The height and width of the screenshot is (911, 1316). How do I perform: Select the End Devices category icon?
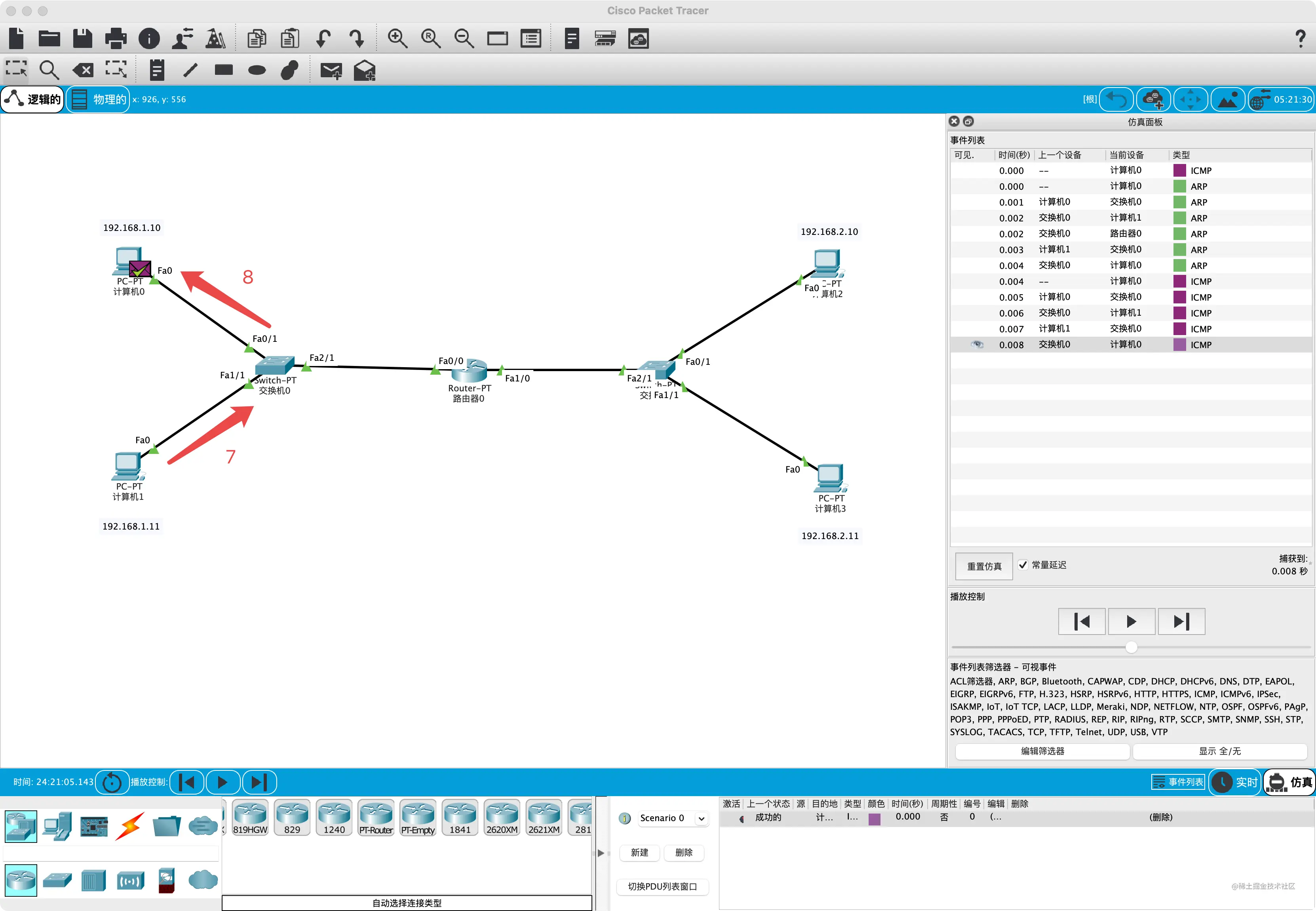coord(58,826)
